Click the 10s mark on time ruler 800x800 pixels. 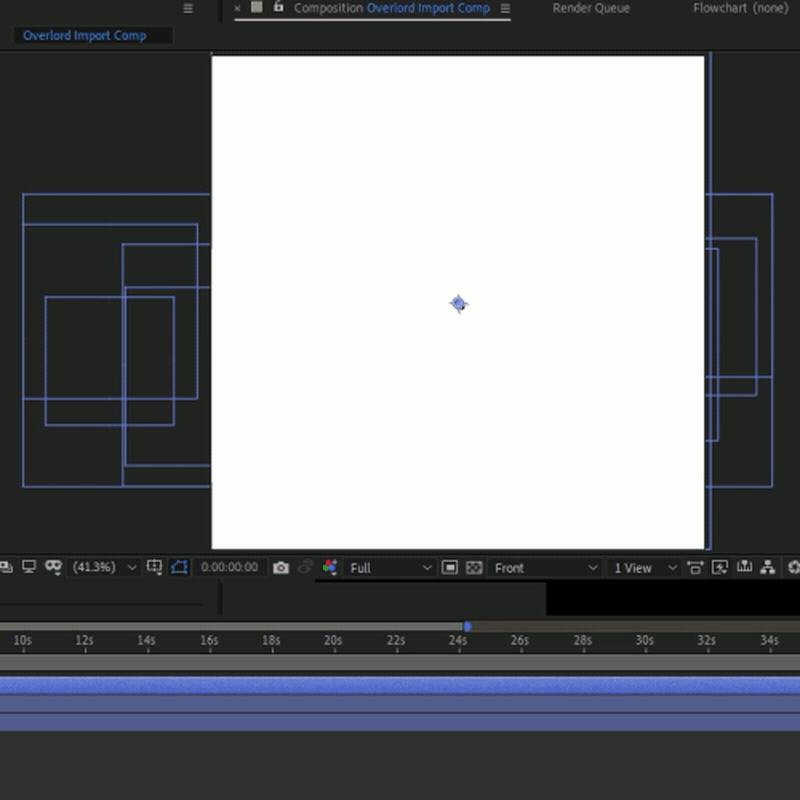pos(22,640)
